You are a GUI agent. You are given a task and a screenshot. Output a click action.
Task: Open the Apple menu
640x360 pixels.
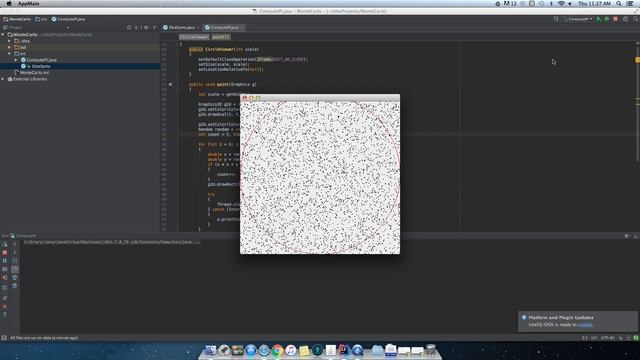[x=9, y=4]
